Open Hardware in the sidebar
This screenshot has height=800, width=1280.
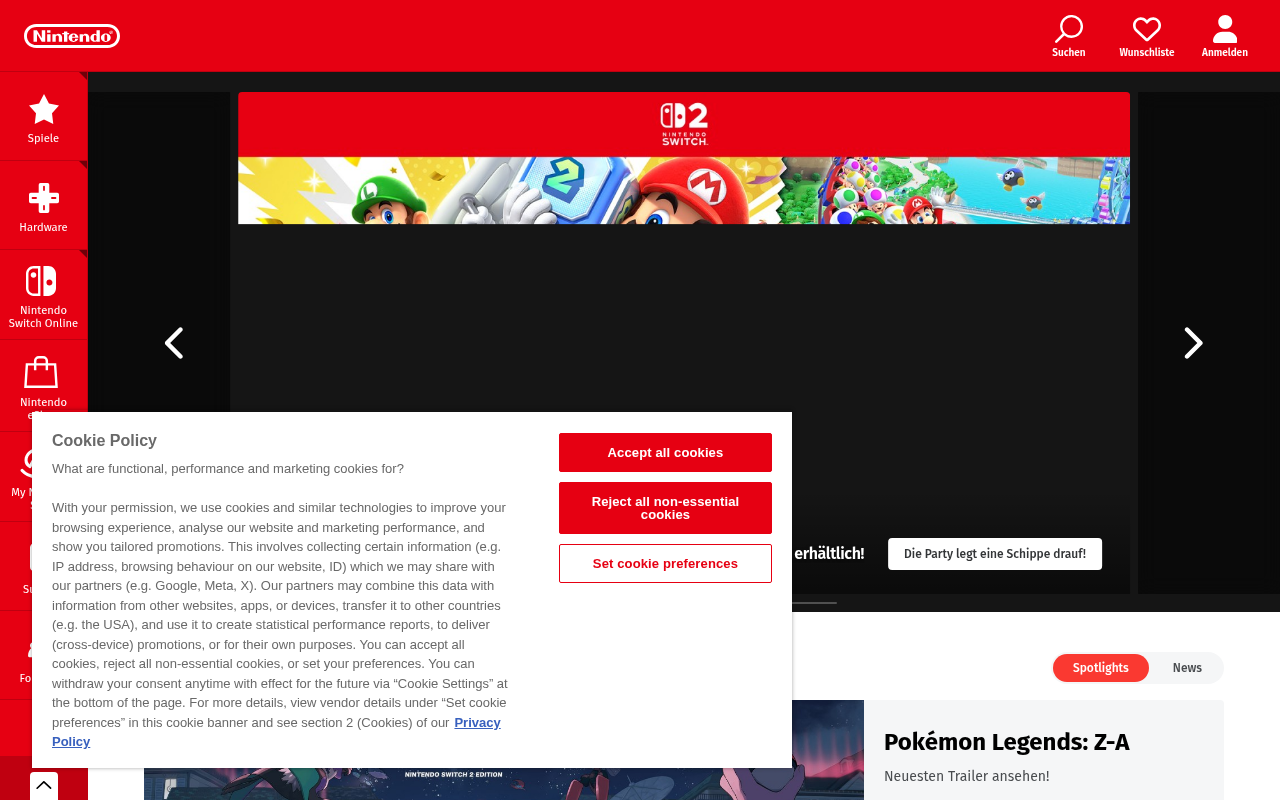pyautogui.click(x=43, y=206)
